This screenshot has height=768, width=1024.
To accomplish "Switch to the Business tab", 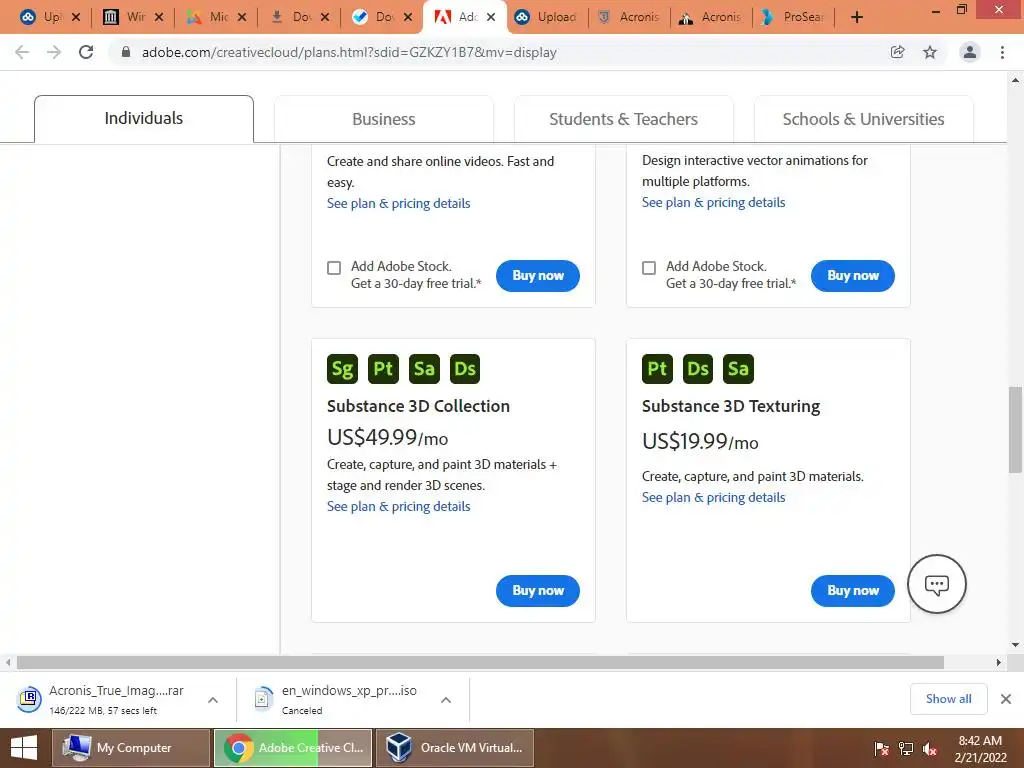I will [x=384, y=120].
